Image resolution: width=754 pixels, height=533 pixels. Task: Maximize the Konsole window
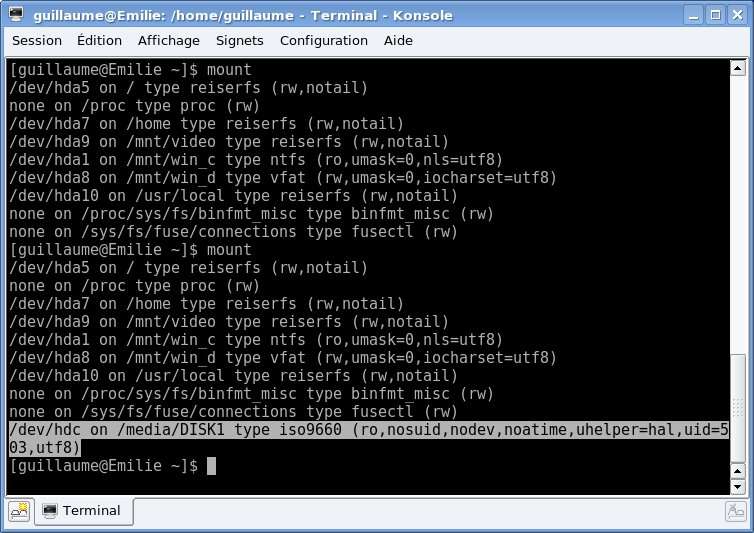716,15
